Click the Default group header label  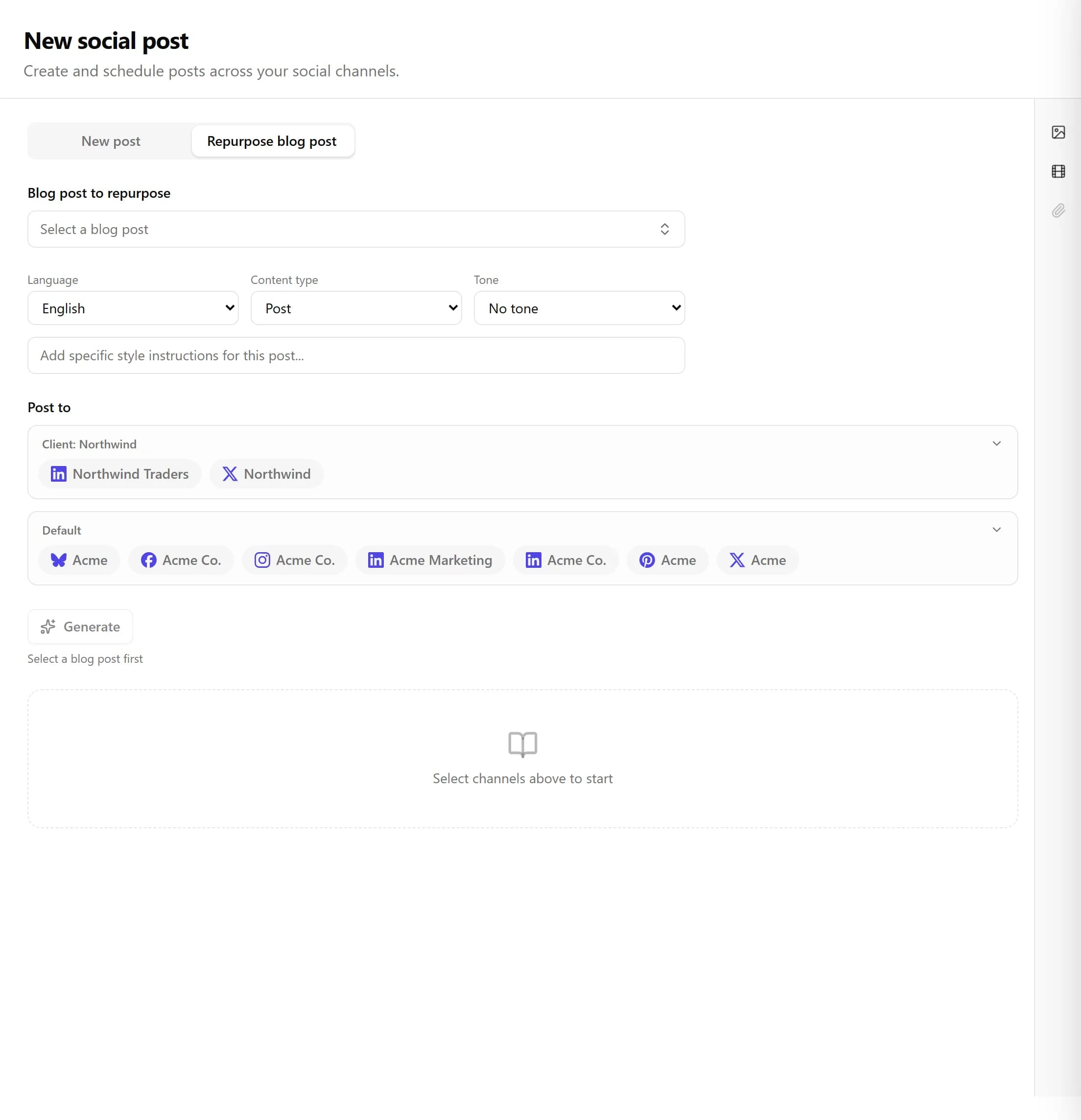click(62, 530)
